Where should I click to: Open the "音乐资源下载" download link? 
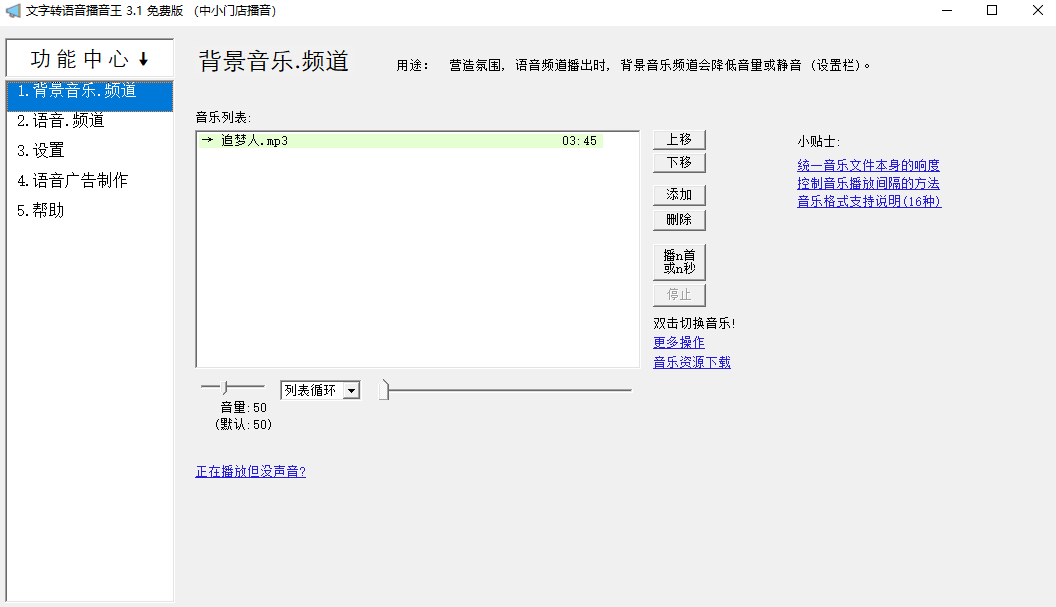coord(692,361)
